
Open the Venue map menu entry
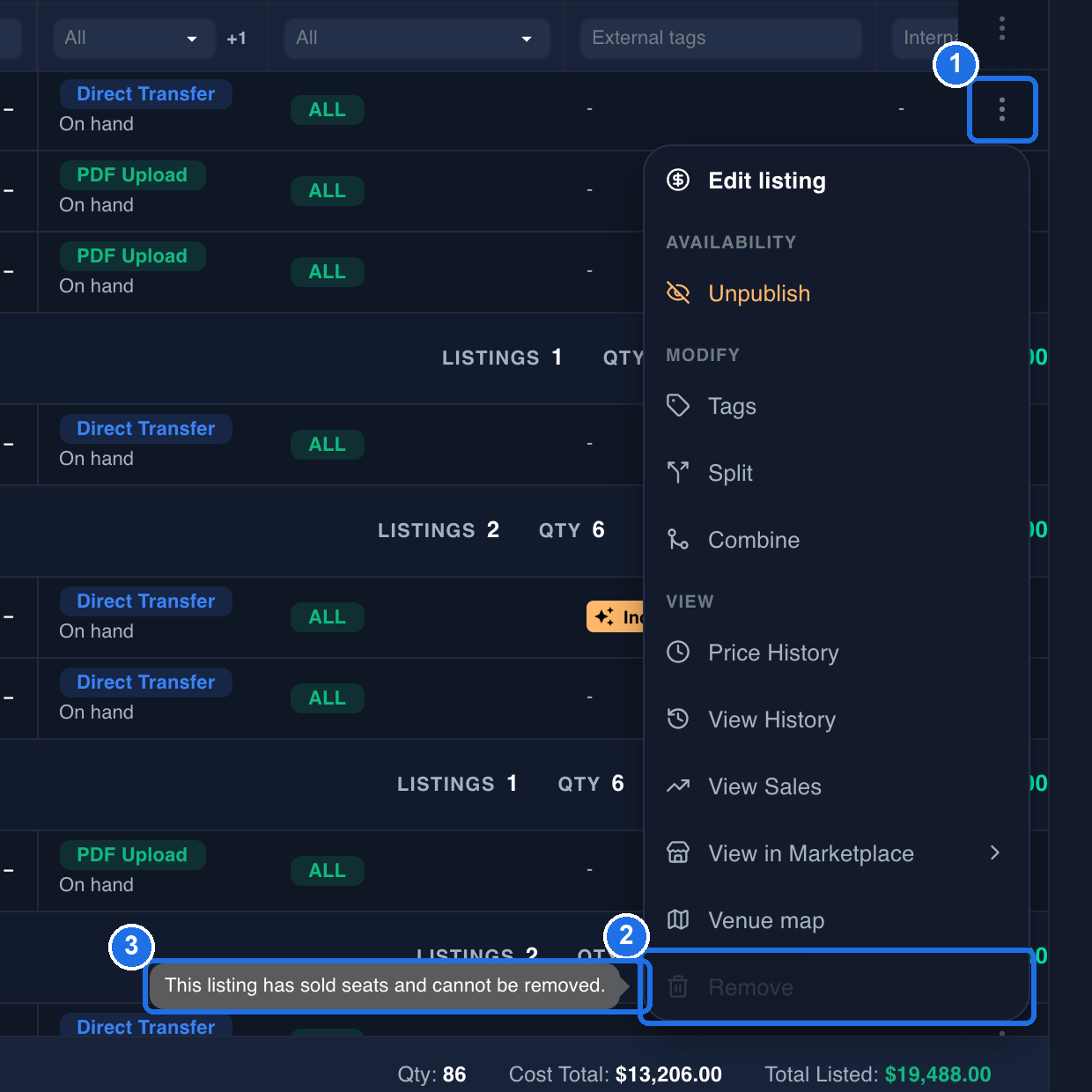click(837, 920)
